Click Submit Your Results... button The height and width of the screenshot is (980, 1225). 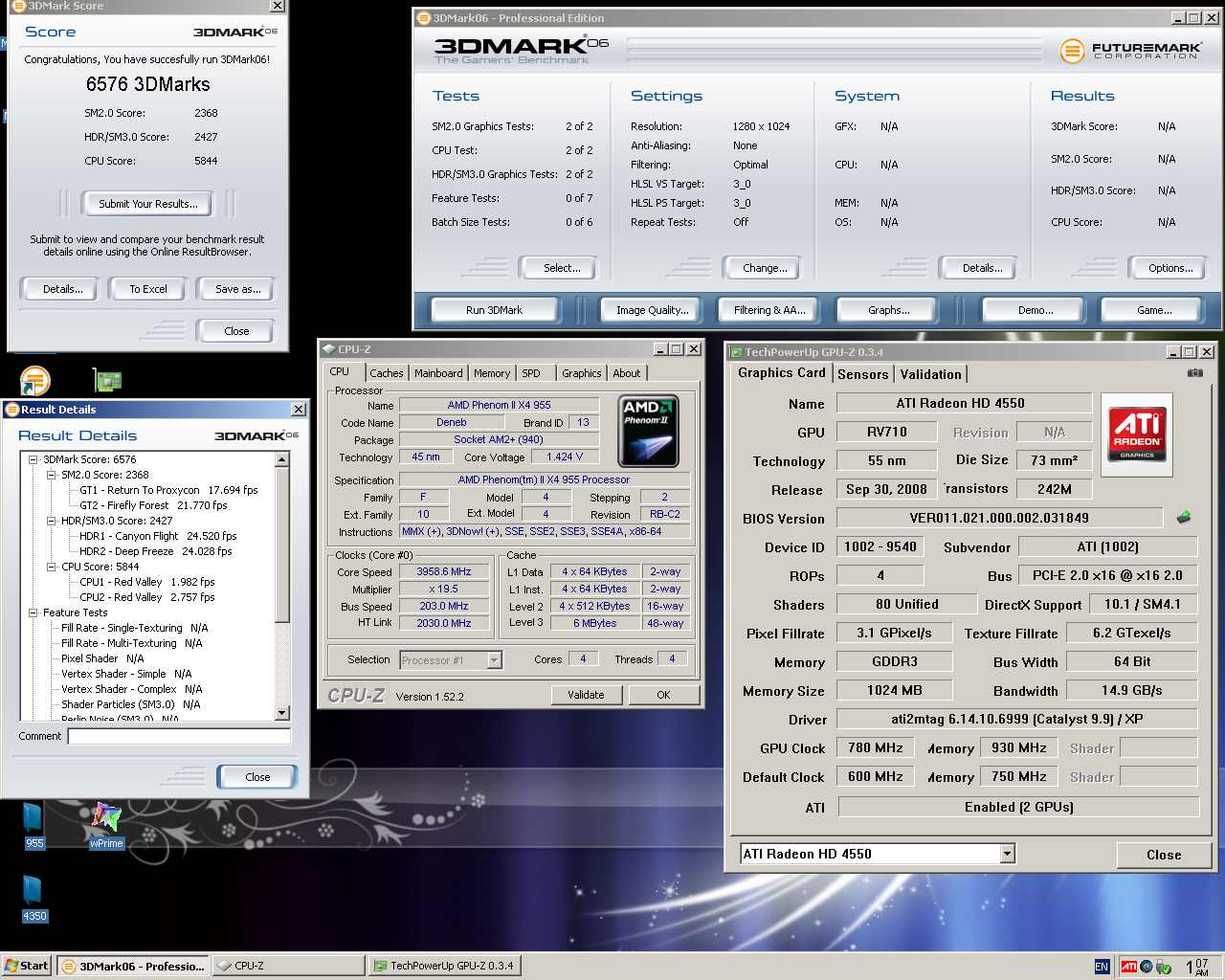click(148, 204)
